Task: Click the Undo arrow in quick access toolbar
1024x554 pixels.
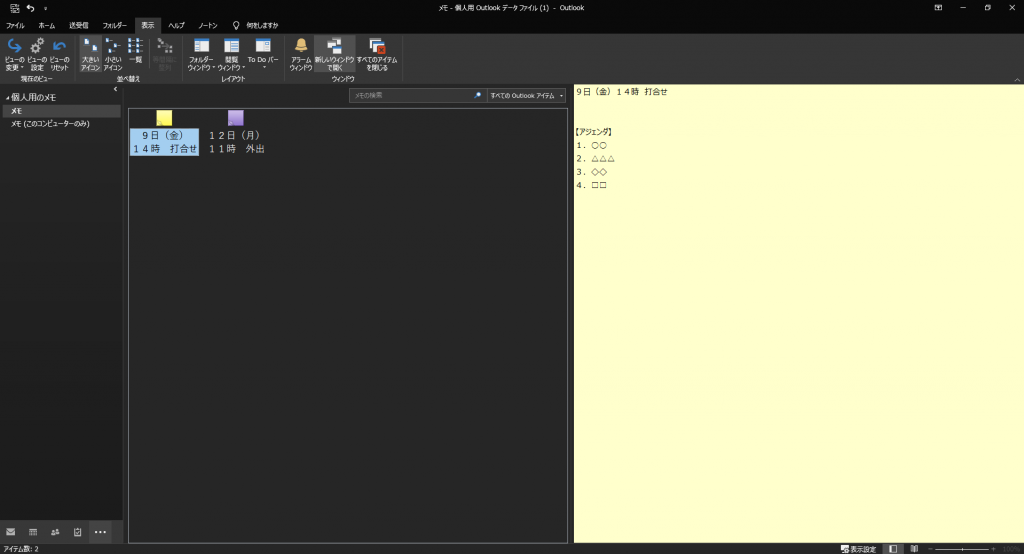Action: [31, 8]
